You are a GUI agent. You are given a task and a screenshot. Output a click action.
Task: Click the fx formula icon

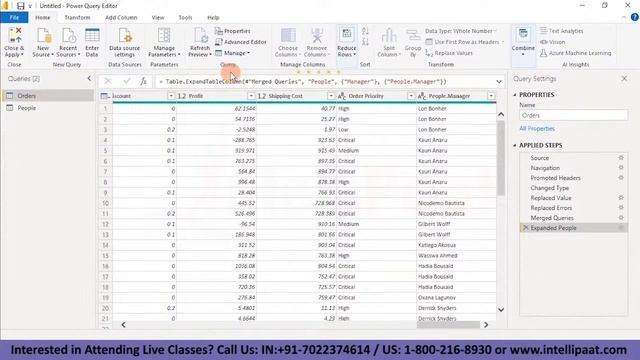pos(143,81)
